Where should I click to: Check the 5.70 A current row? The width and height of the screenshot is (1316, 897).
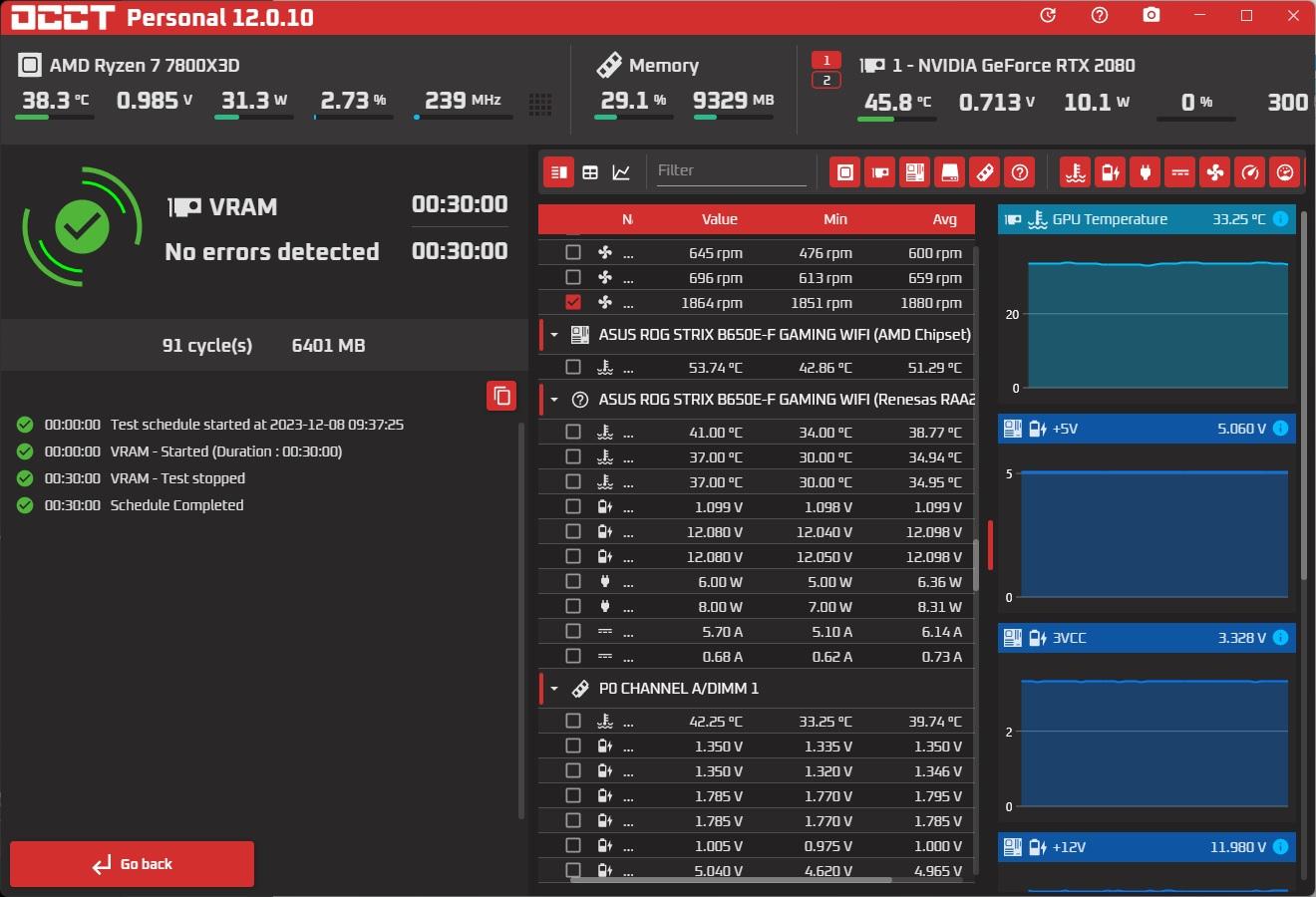point(573,631)
